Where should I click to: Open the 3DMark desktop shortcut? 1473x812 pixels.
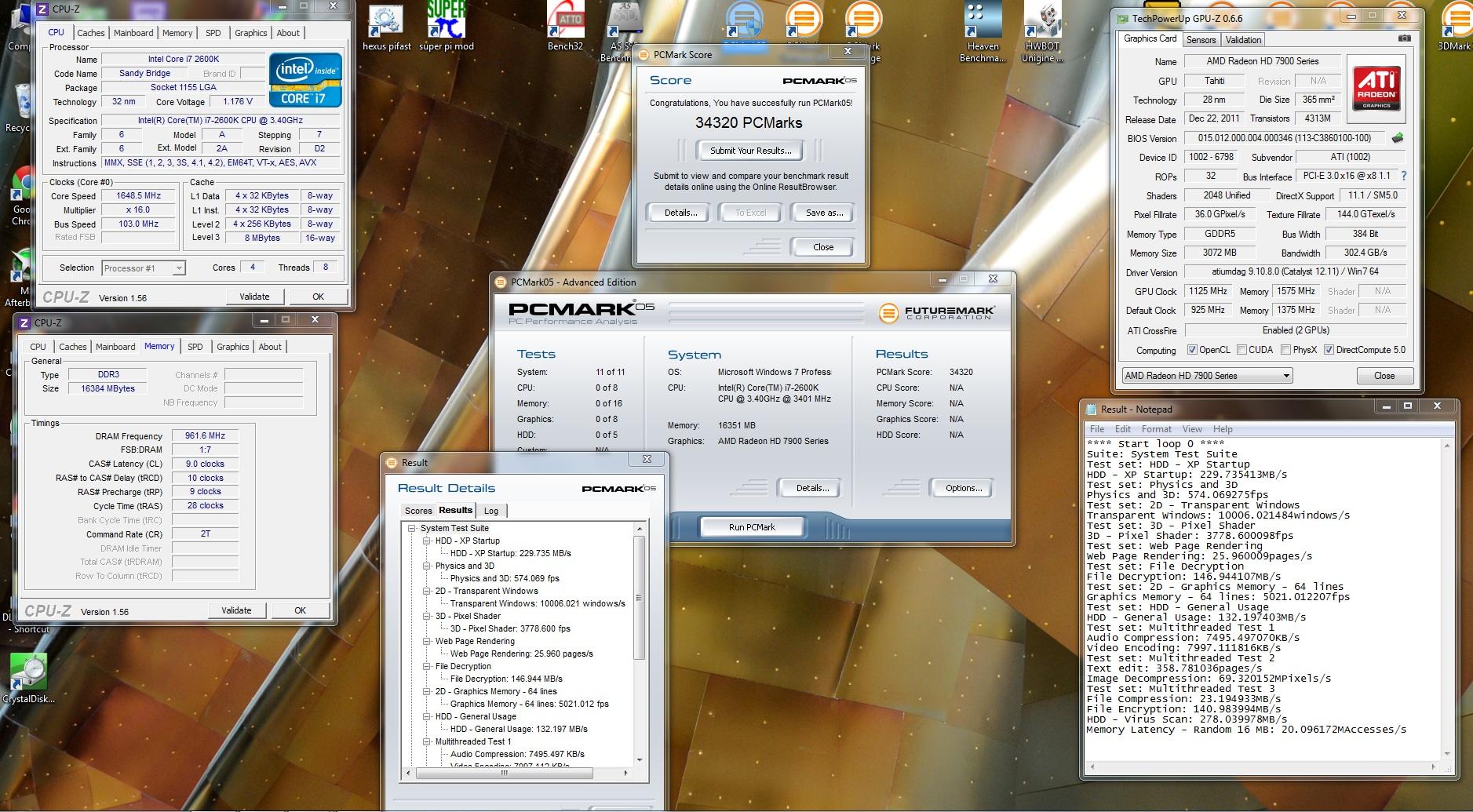(1454, 26)
